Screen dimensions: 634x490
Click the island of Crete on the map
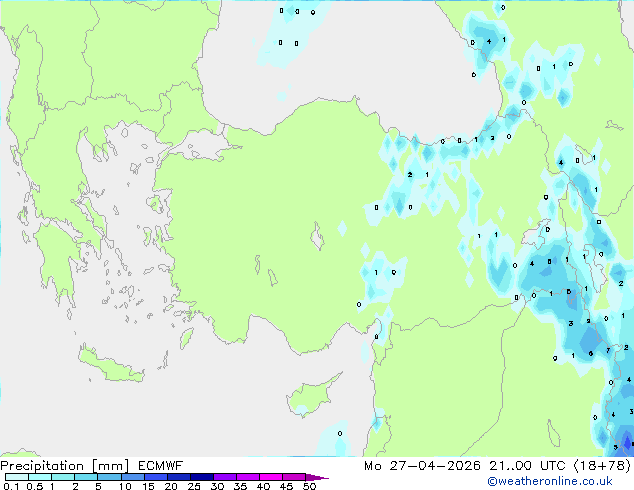click(110, 365)
